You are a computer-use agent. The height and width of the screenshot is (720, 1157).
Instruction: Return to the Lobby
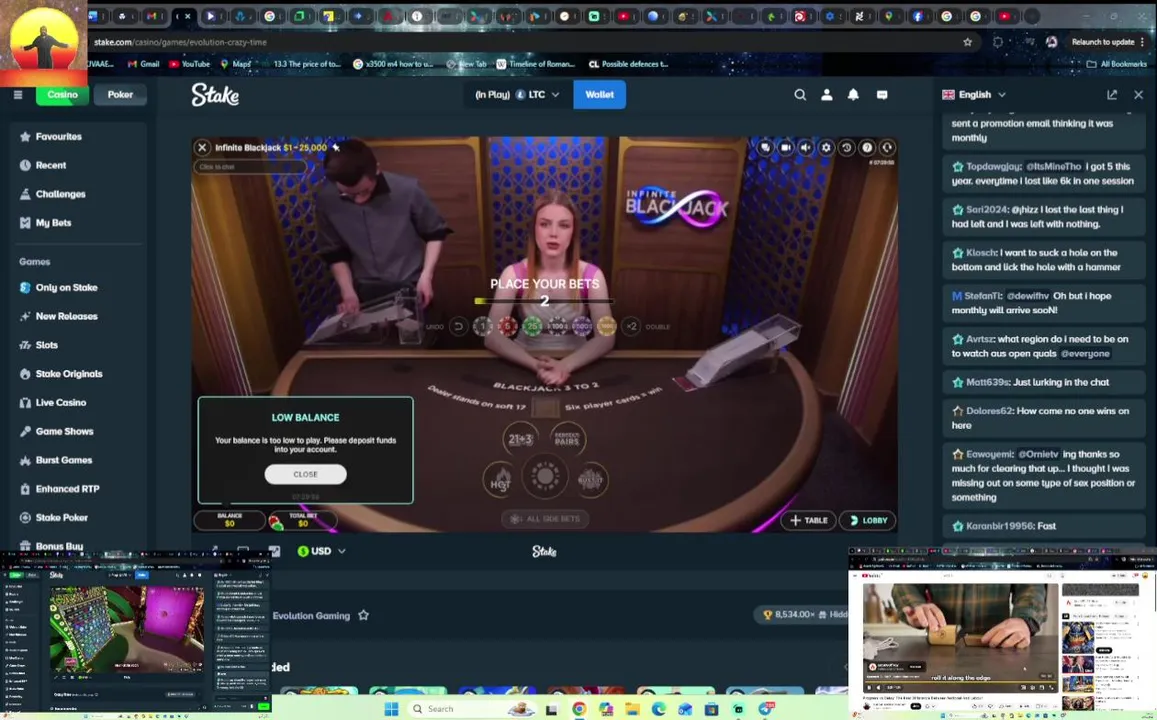[x=868, y=520]
